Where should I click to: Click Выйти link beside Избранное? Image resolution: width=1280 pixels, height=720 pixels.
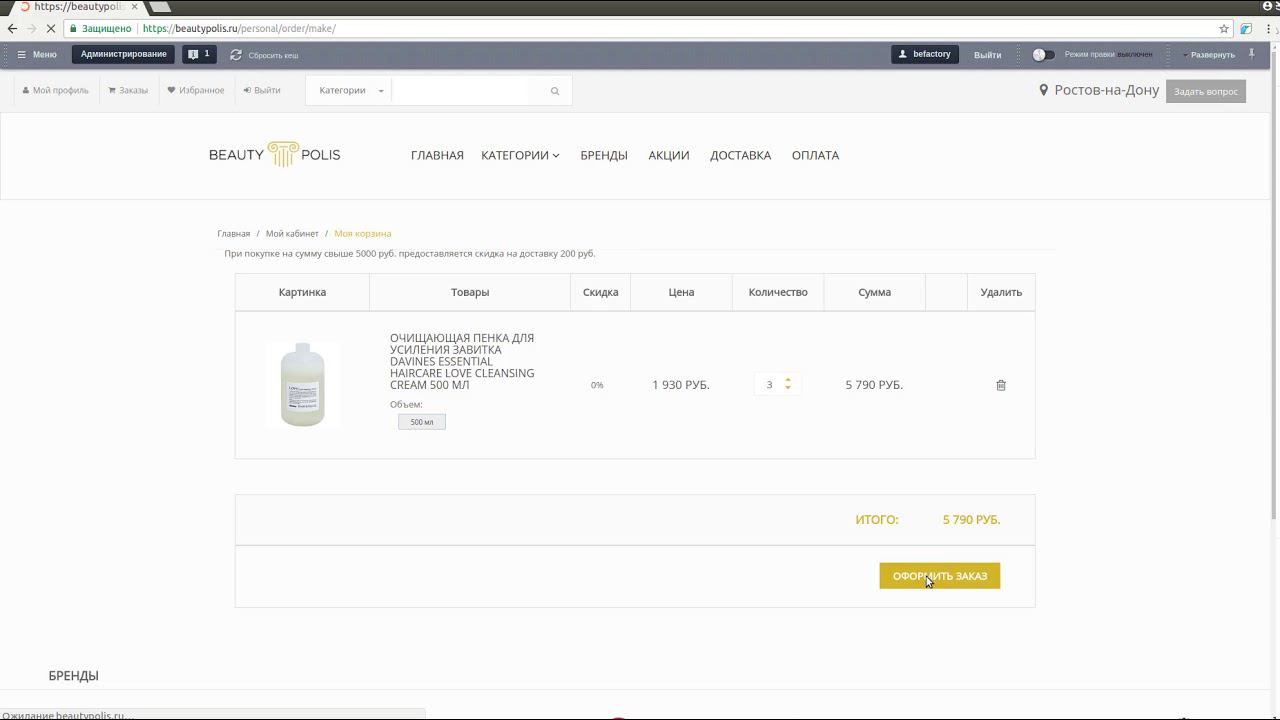pos(262,90)
